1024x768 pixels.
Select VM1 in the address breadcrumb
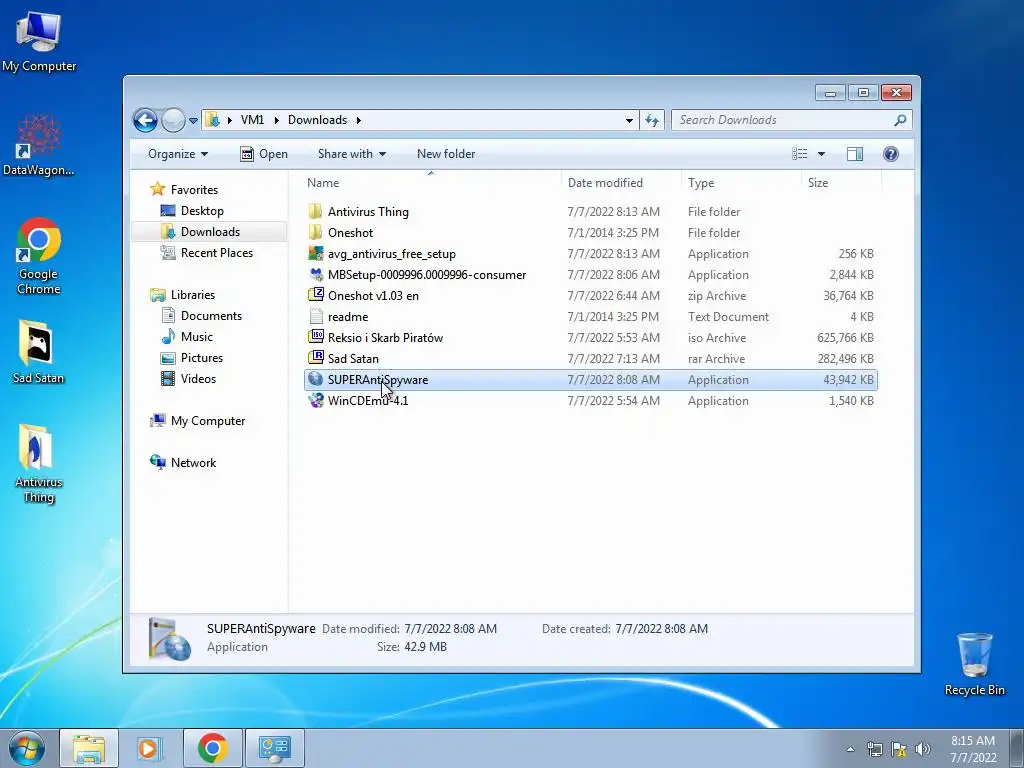252,120
